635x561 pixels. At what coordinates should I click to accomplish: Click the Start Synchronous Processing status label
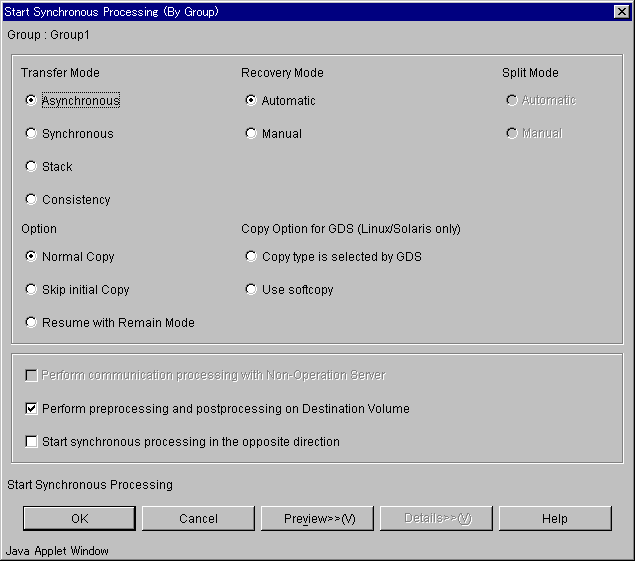[x=90, y=485]
